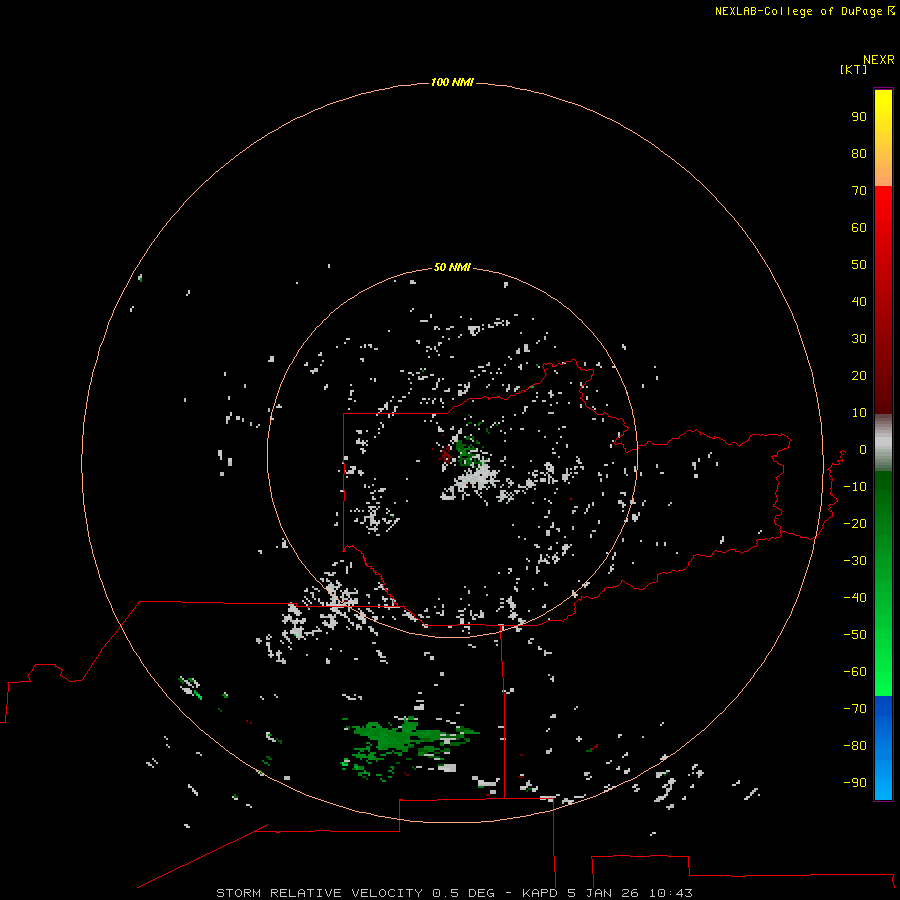Click the NEXLAB-College of DuPage watermark text
900x900 pixels.
pos(799,11)
